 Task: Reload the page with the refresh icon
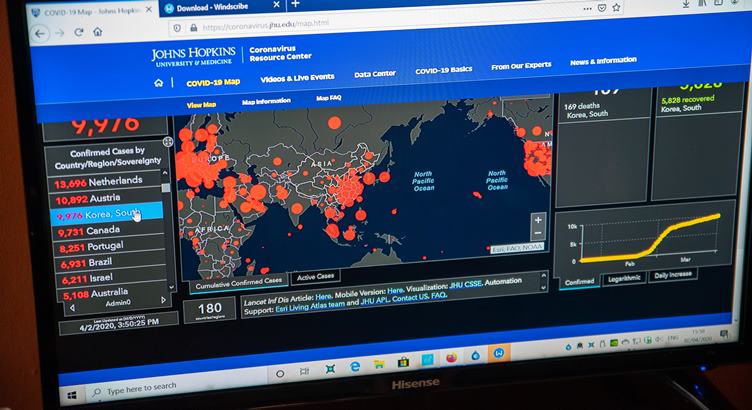79,32
